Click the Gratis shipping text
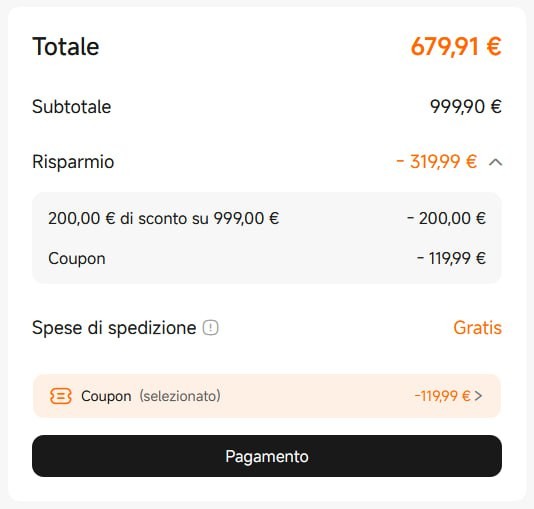Image resolution: width=534 pixels, height=509 pixels. tap(477, 328)
